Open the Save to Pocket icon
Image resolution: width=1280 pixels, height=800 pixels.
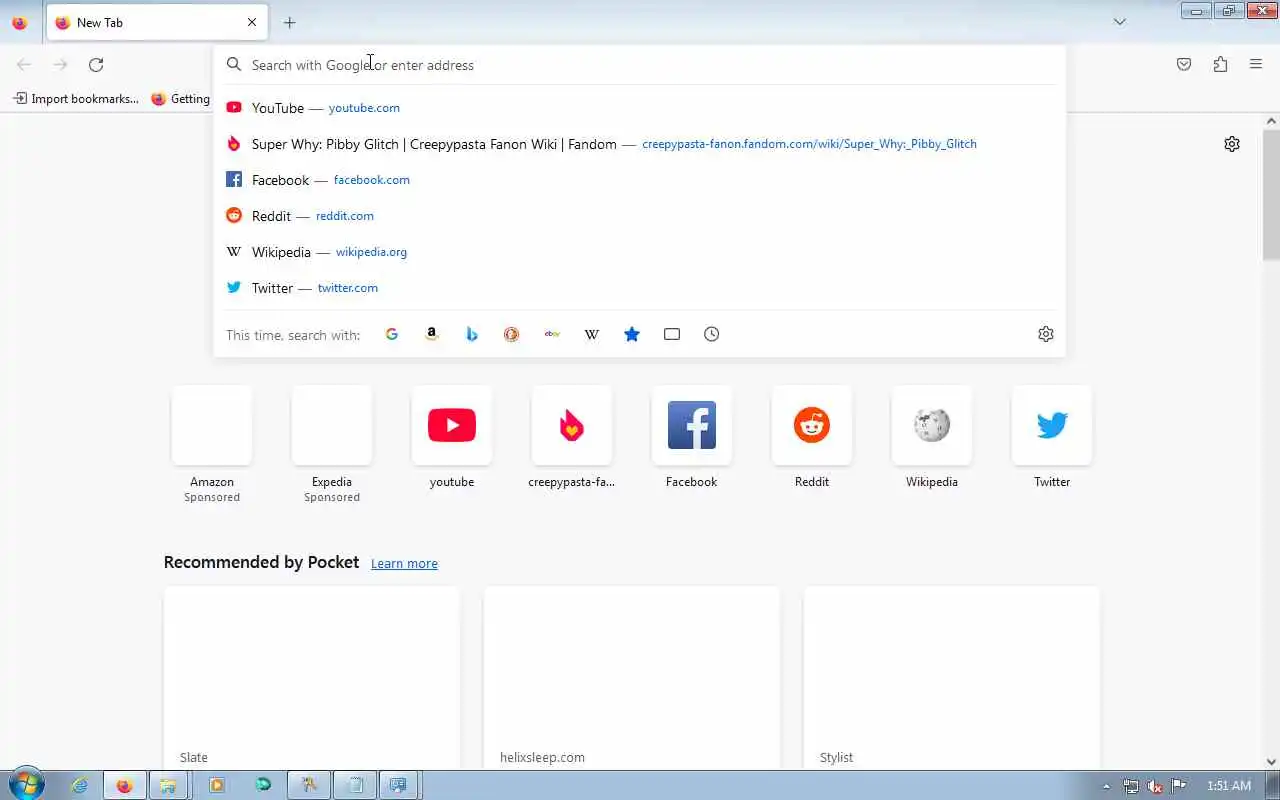(x=1184, y=65)
